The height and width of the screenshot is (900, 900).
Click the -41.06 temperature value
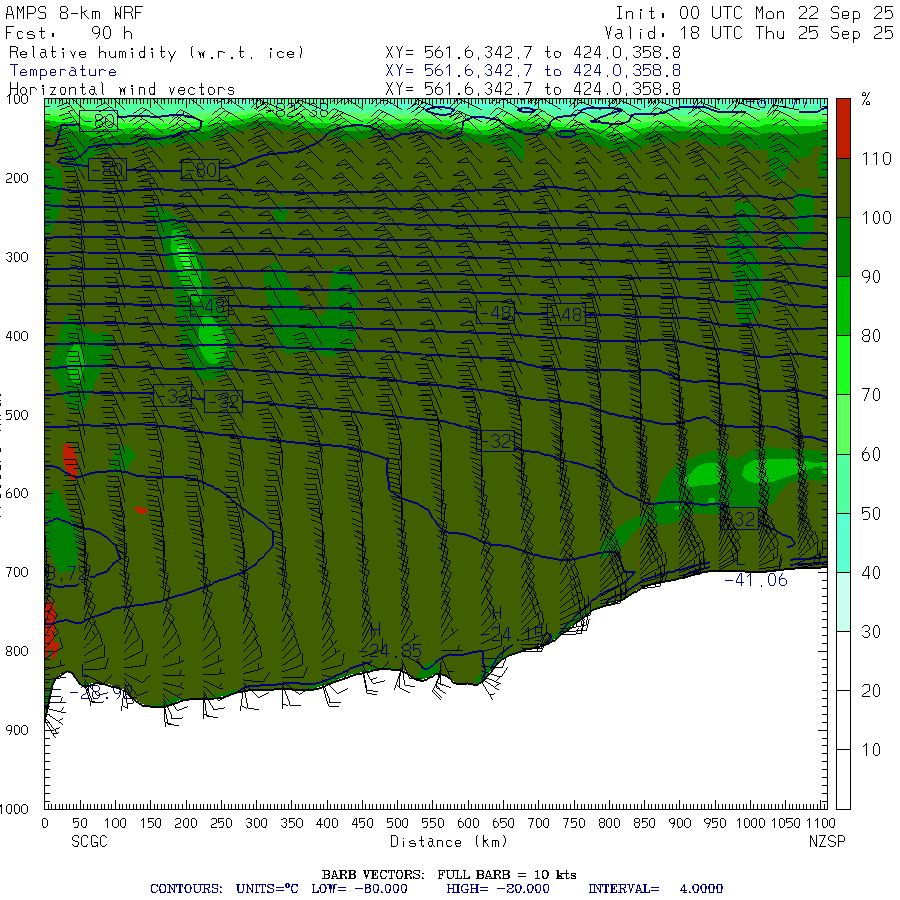[x=757, y=580]
